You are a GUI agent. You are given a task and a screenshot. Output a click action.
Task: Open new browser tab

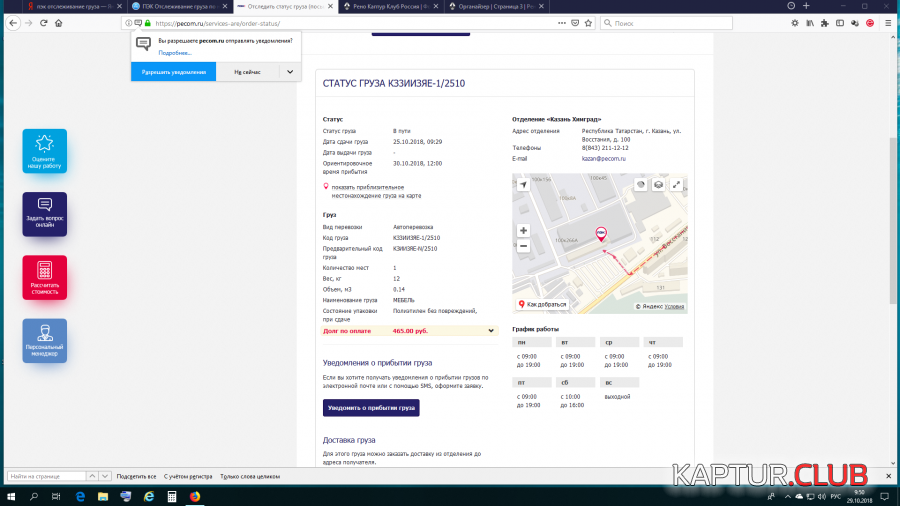806,6
